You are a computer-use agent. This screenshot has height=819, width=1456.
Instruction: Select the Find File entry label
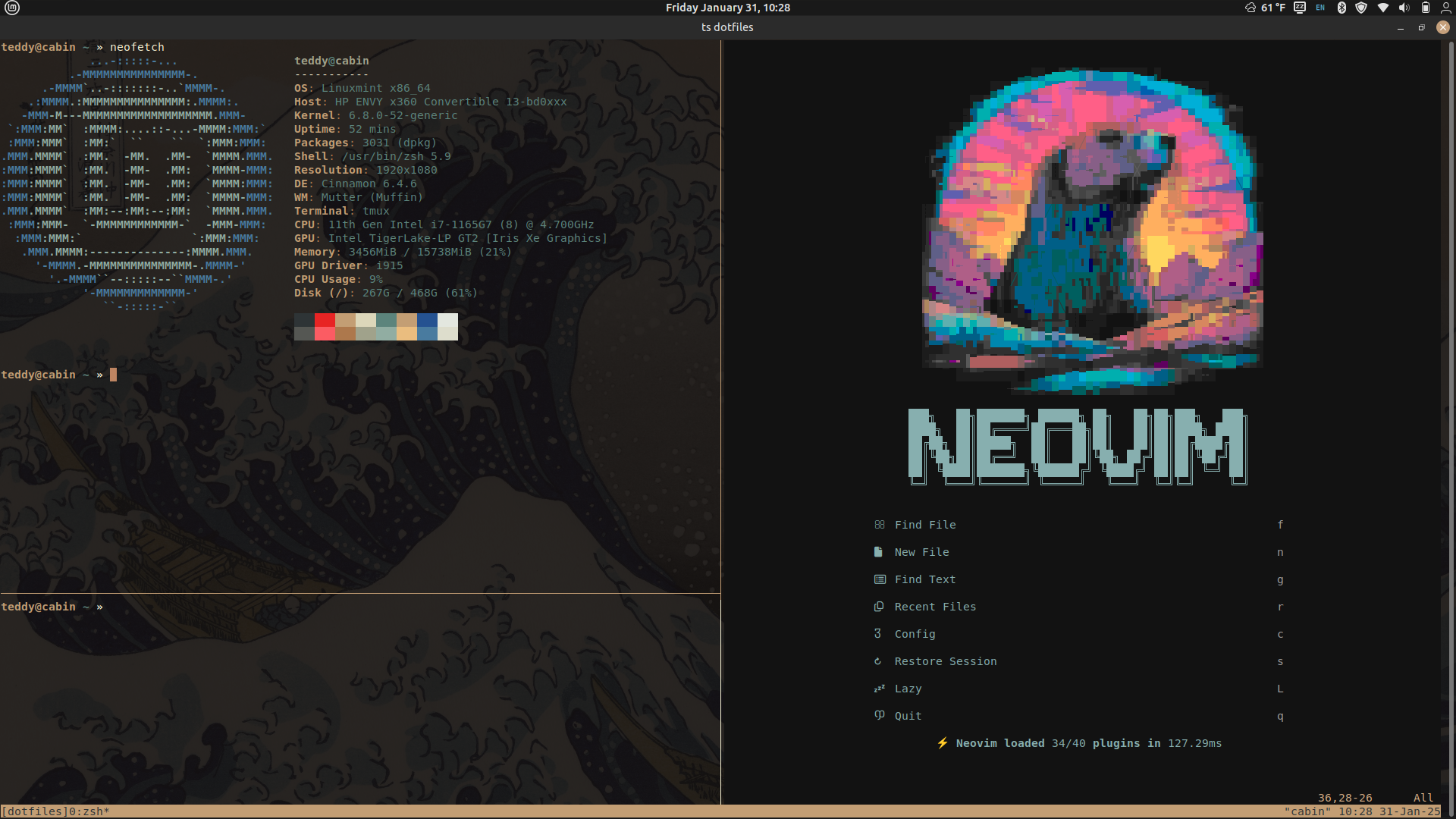click(925, 525)
